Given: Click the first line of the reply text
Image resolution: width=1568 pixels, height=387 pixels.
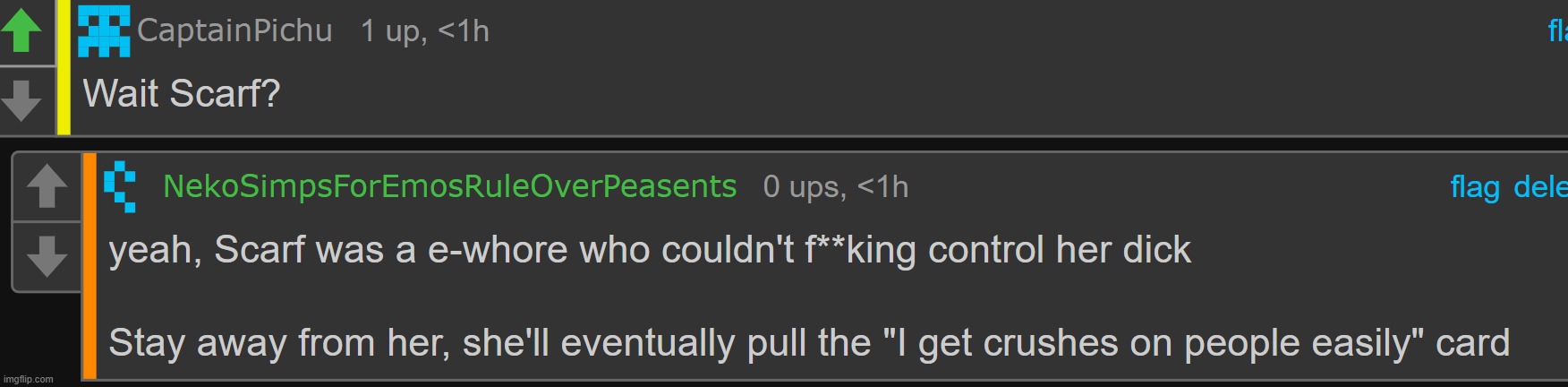Looking at the screenshot, I should pos(649,250).
